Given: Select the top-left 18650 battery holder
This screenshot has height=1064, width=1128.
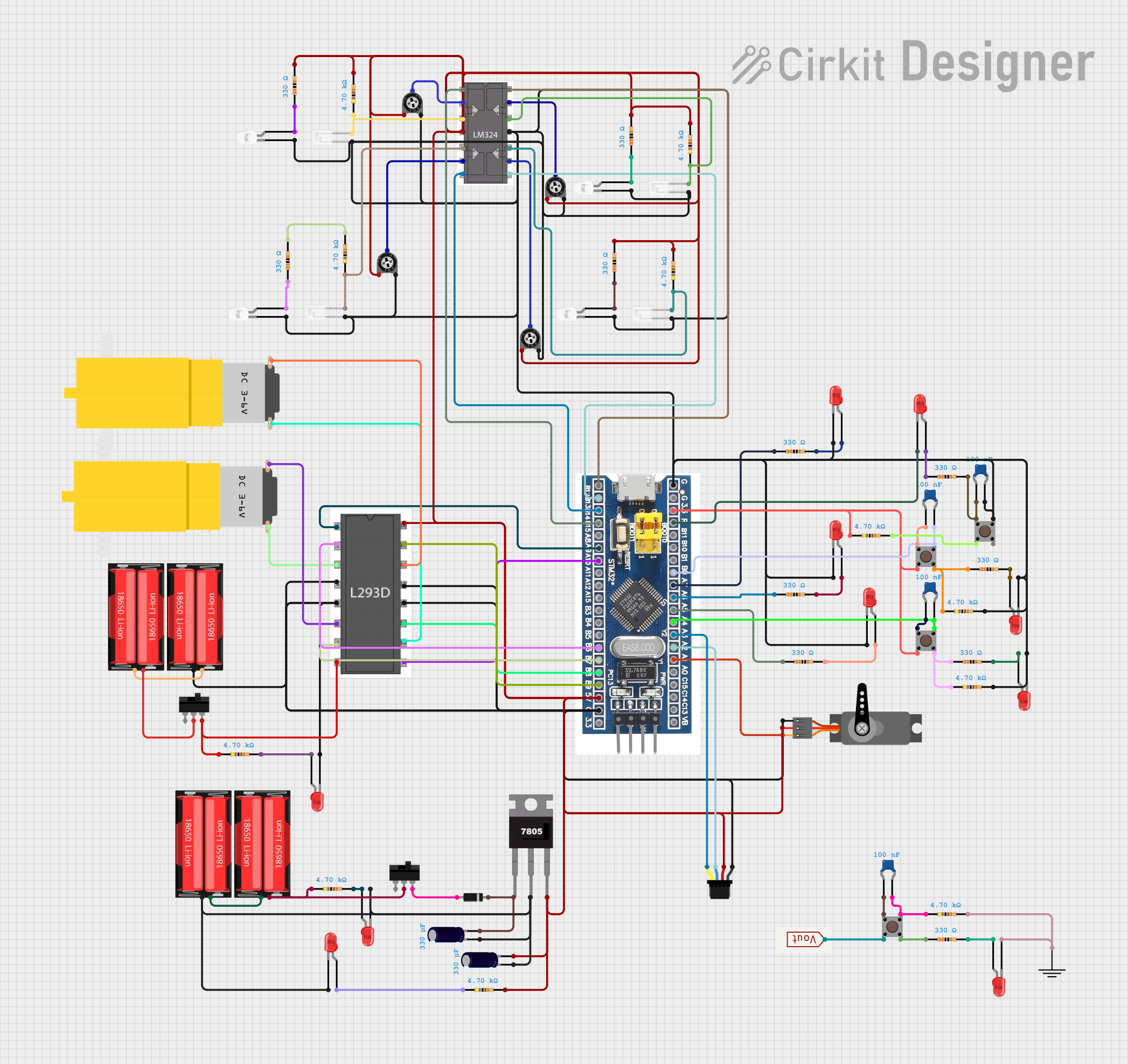Looking at the screenshot, I should (136, 617).
